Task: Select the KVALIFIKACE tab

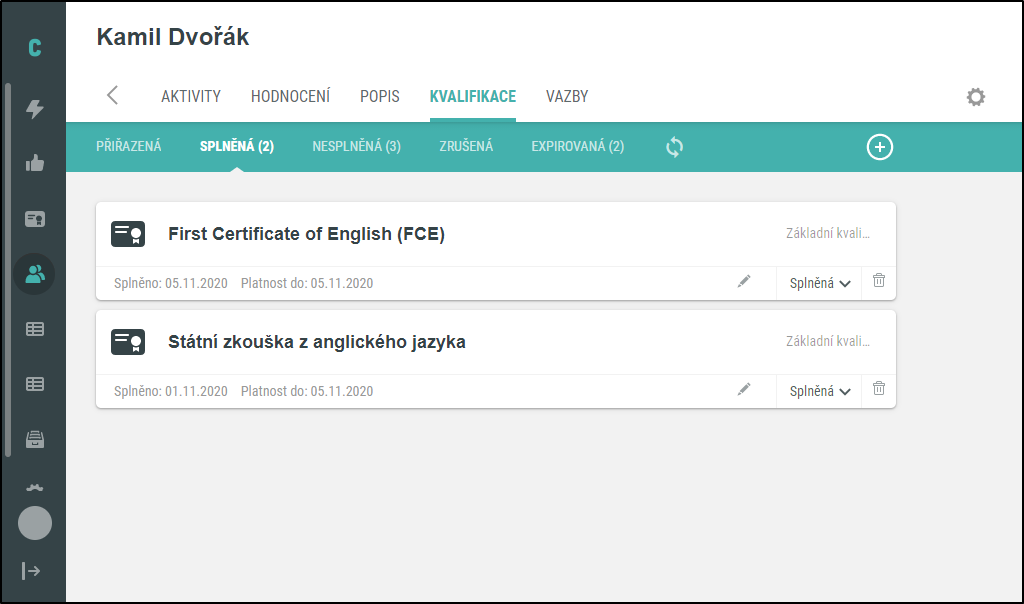Action: [x=473, y=97]
